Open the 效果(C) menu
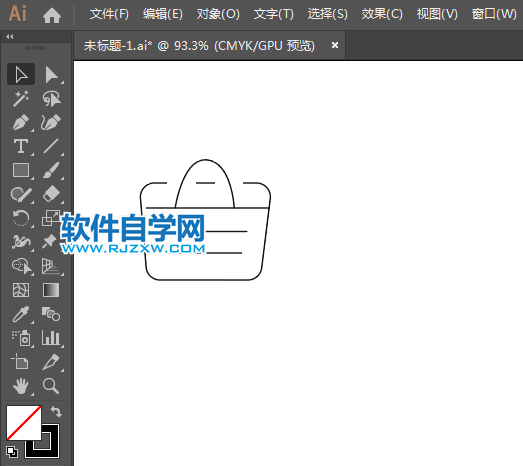 (x=382, y=14)
